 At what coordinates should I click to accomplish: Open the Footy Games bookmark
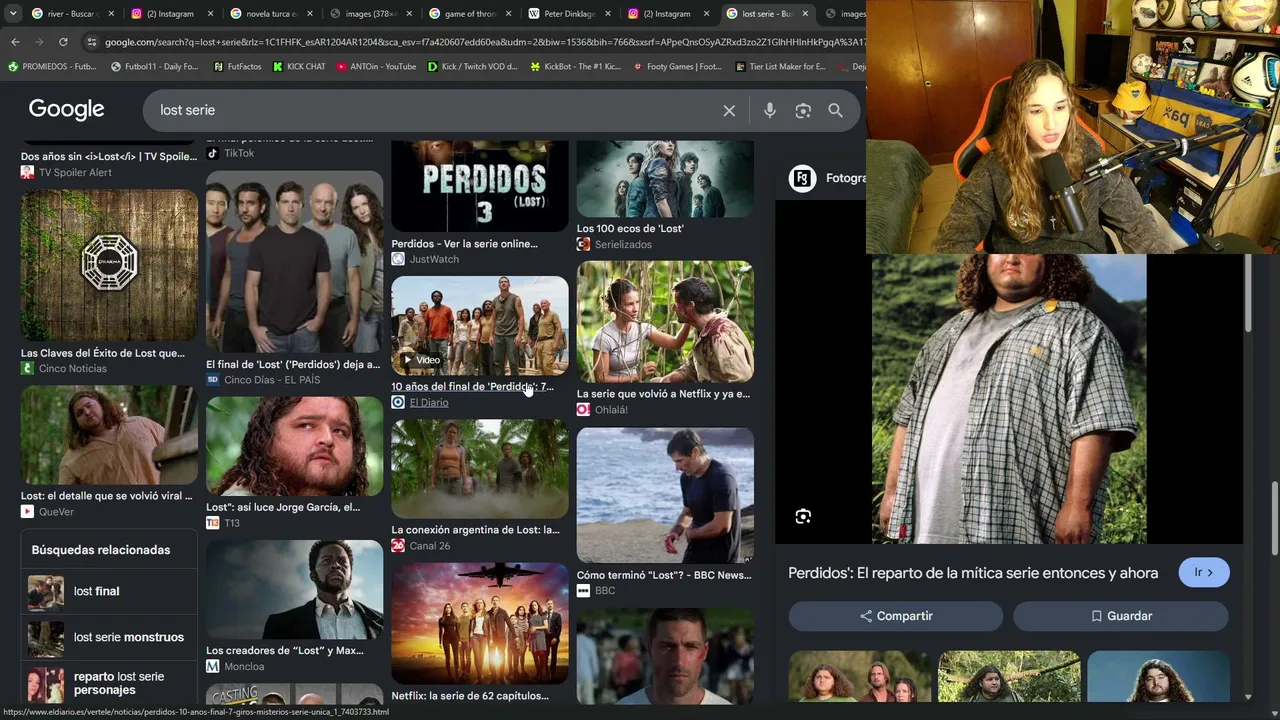[x=677, y=67]
